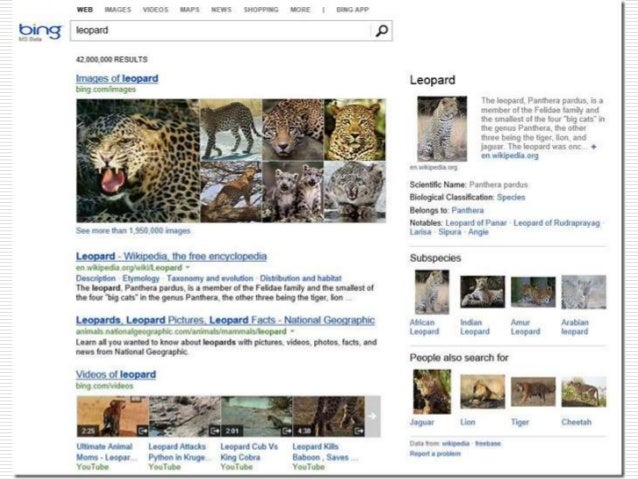Open the Indian Leopard subspecies thumbnail
Image resolution: width=638 pixels, height=479 pixels.
pyautogui.click(x=483, y=292)
